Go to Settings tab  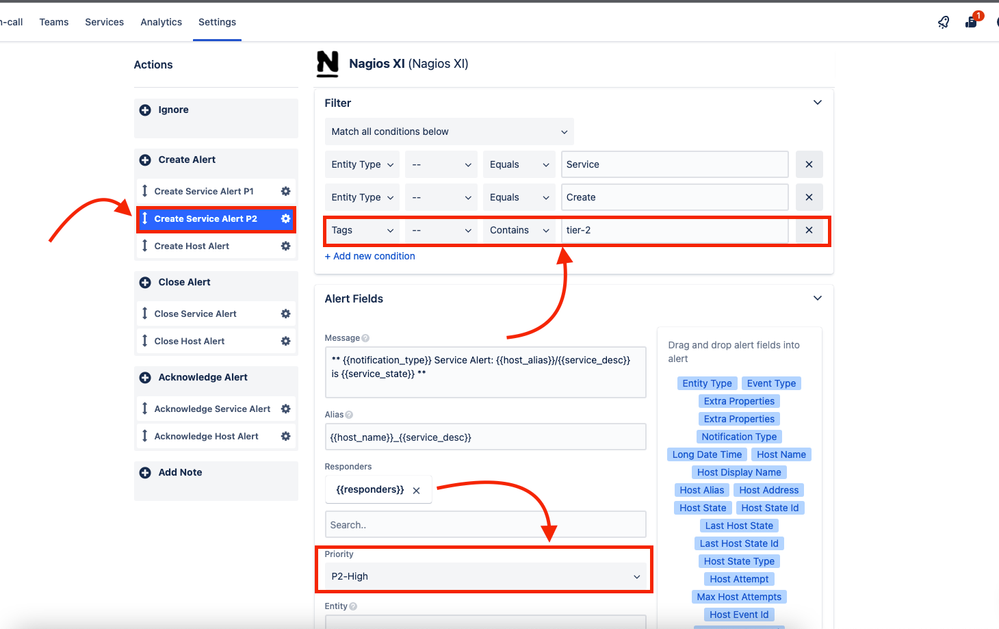[217, 22]
